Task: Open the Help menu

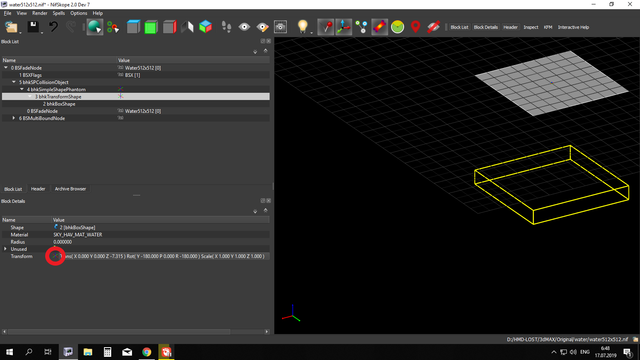Action: [x=98, y=13]
